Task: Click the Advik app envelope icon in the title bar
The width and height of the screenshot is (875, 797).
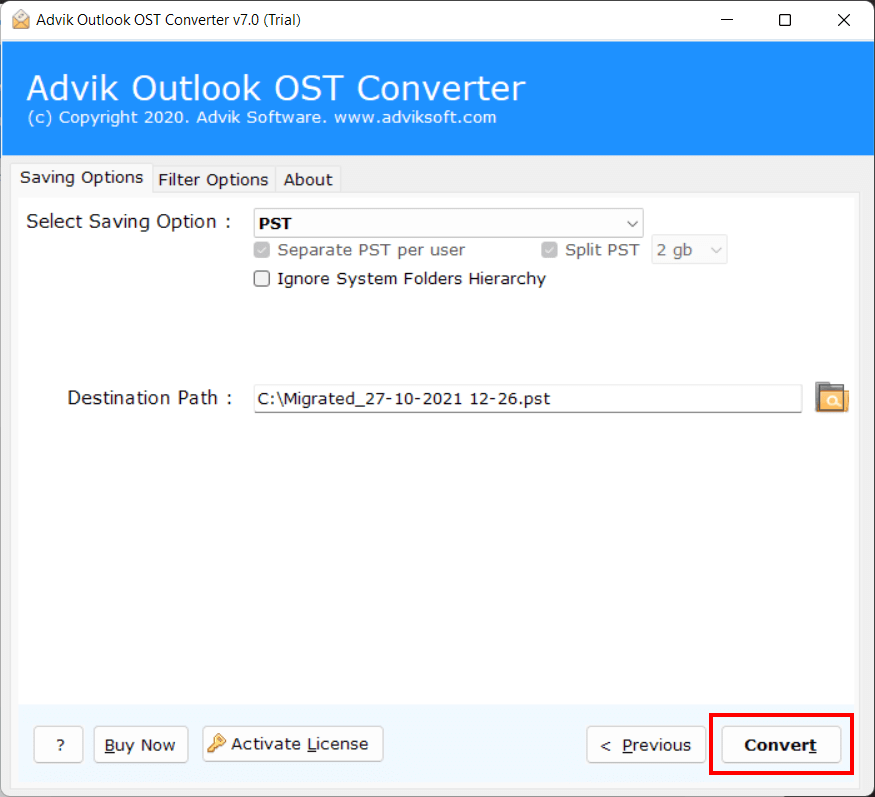Action: (21, 20)
